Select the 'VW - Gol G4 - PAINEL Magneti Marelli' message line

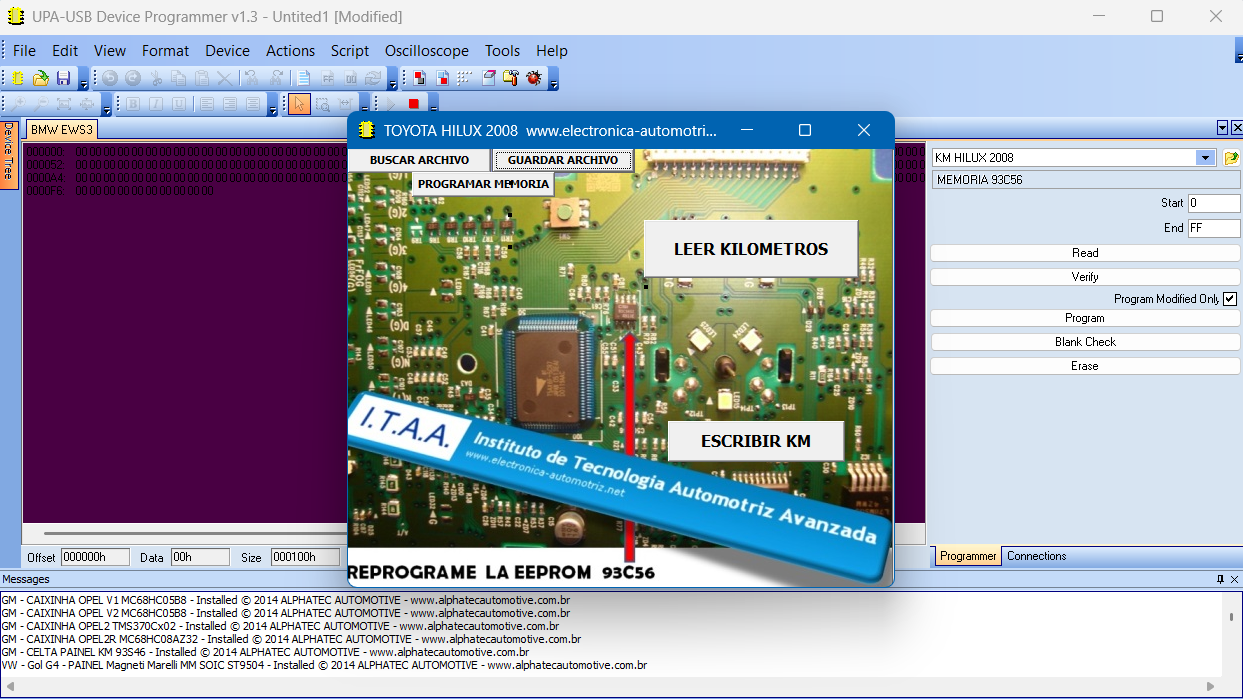pos(324,665)
